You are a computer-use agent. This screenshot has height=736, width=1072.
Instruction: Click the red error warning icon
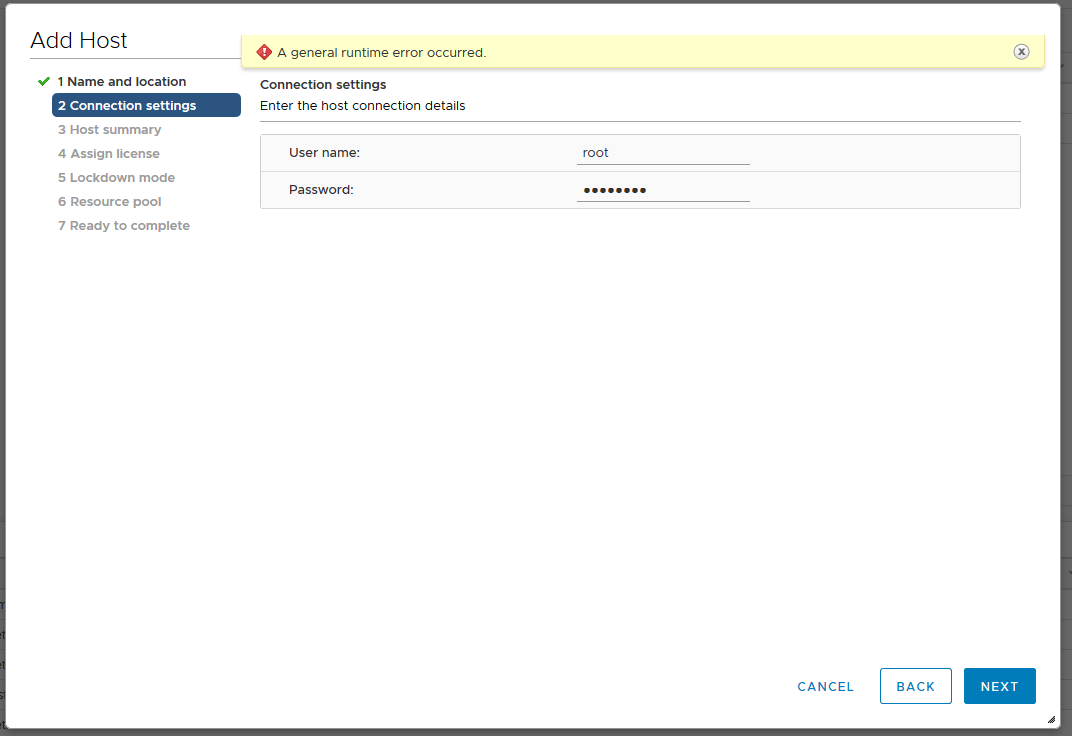tap(264, 52)
